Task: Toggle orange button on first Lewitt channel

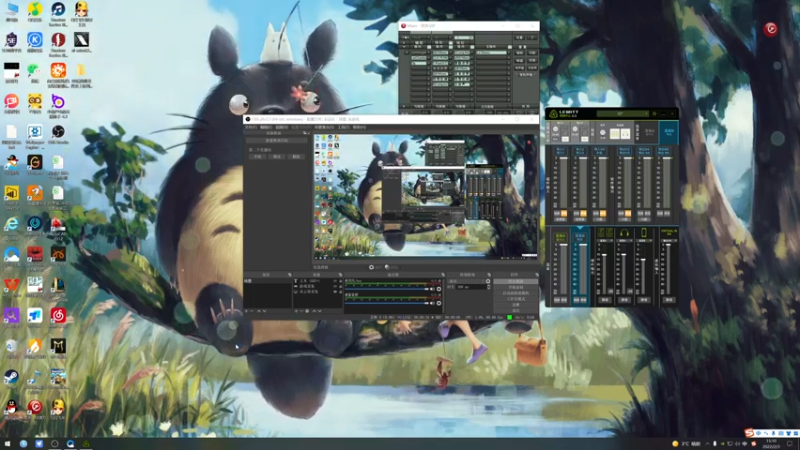Action: [564, 213]
